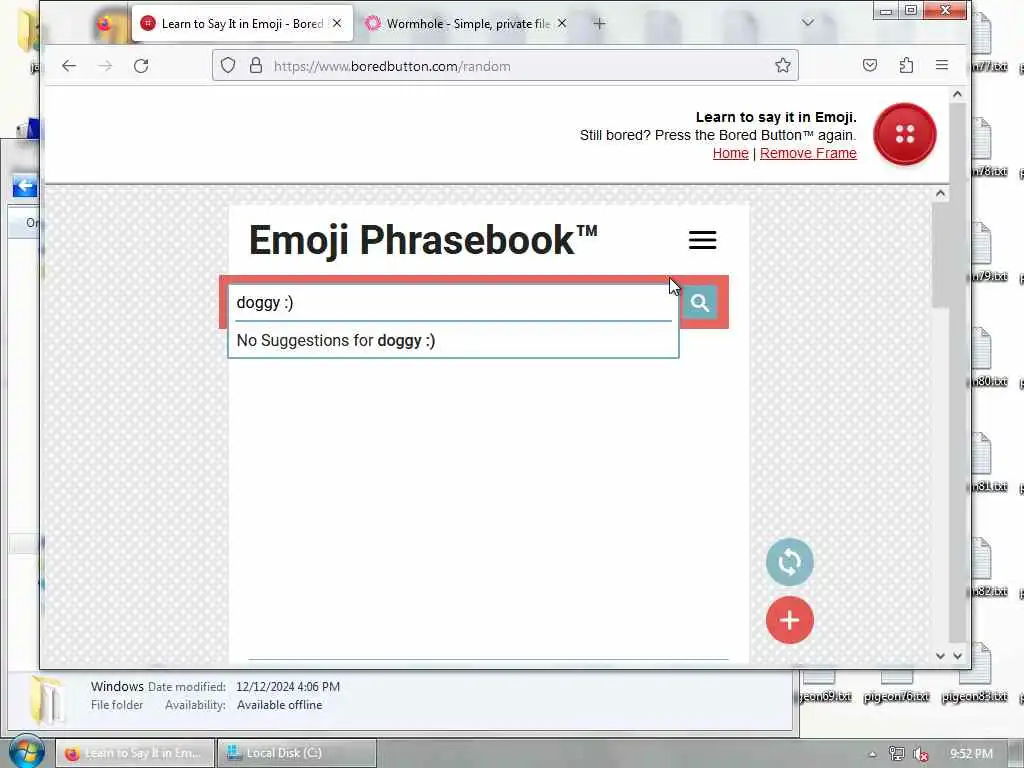
Task: Open the Home link
Action: tap(730, 153)
